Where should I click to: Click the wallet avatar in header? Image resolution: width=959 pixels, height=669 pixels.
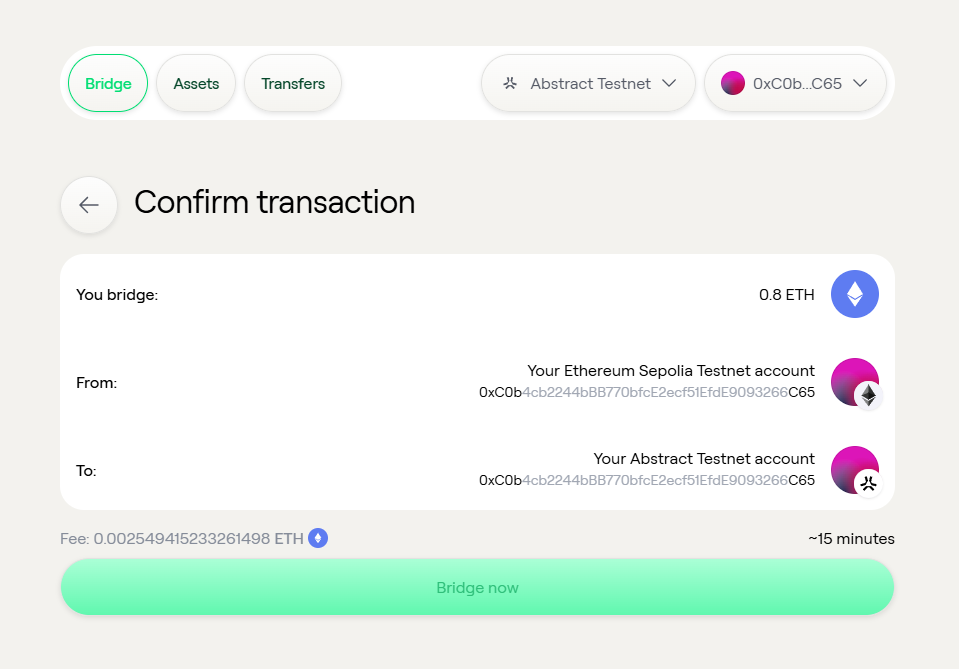pos(733,84)
